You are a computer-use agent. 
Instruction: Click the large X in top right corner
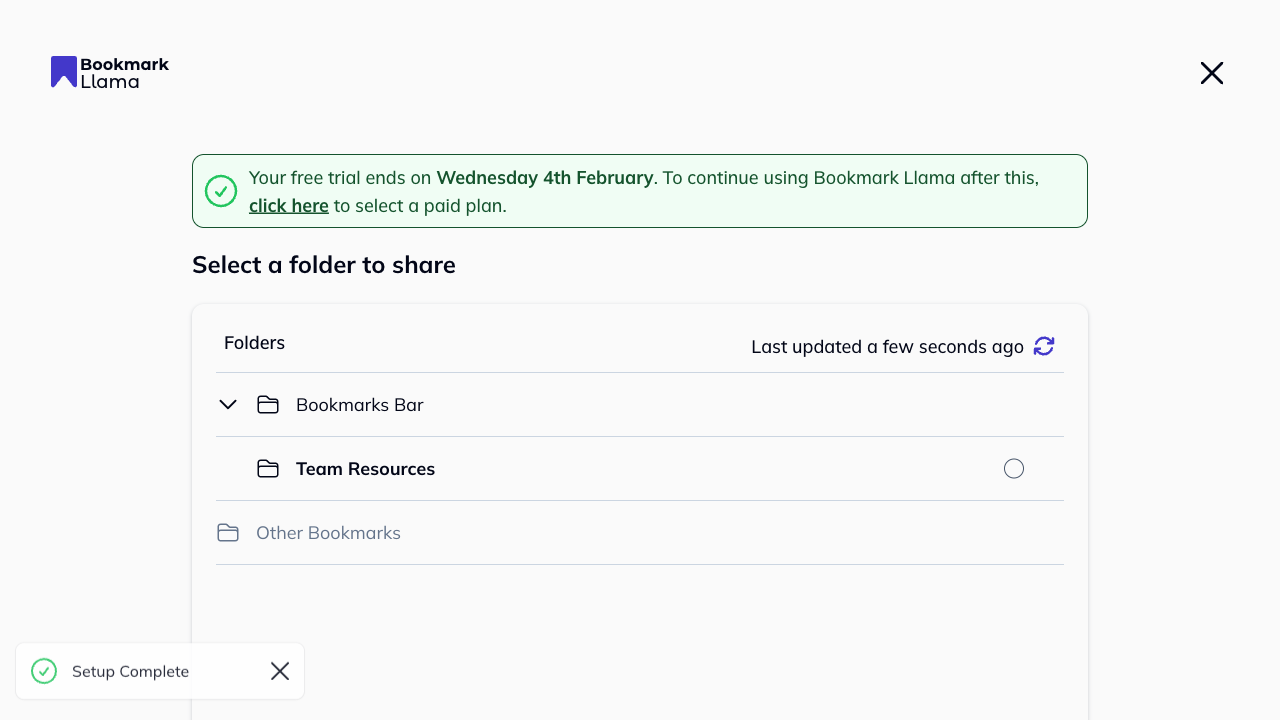[1211, 73]
